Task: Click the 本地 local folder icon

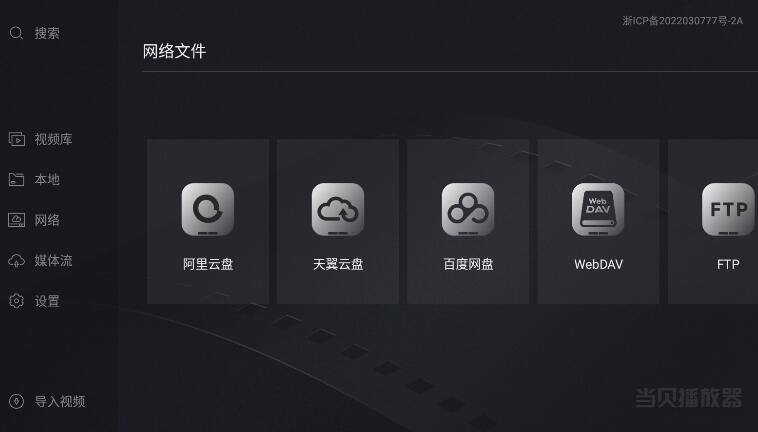Action: click(16, 180)
